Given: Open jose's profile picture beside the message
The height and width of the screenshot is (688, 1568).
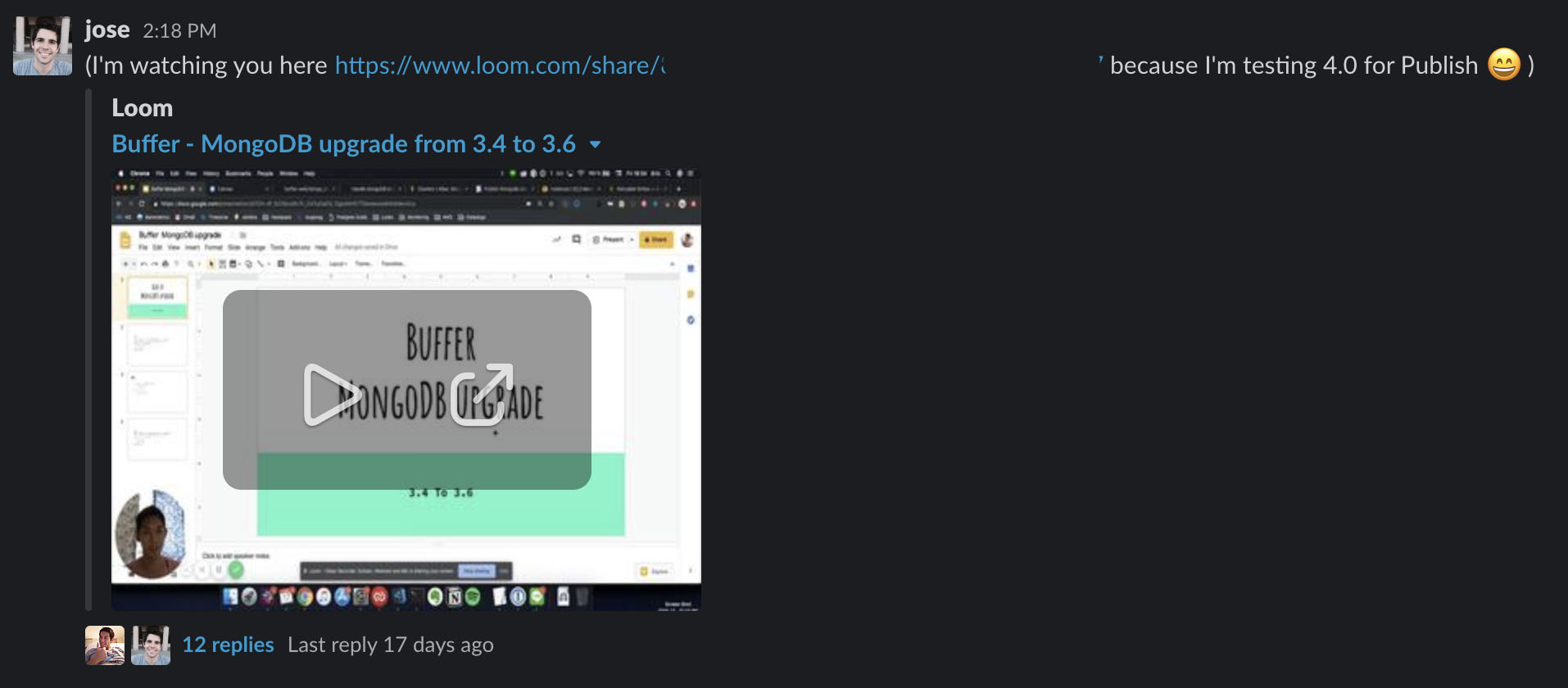Looking at the screenshot, I should tap(43, 46).
